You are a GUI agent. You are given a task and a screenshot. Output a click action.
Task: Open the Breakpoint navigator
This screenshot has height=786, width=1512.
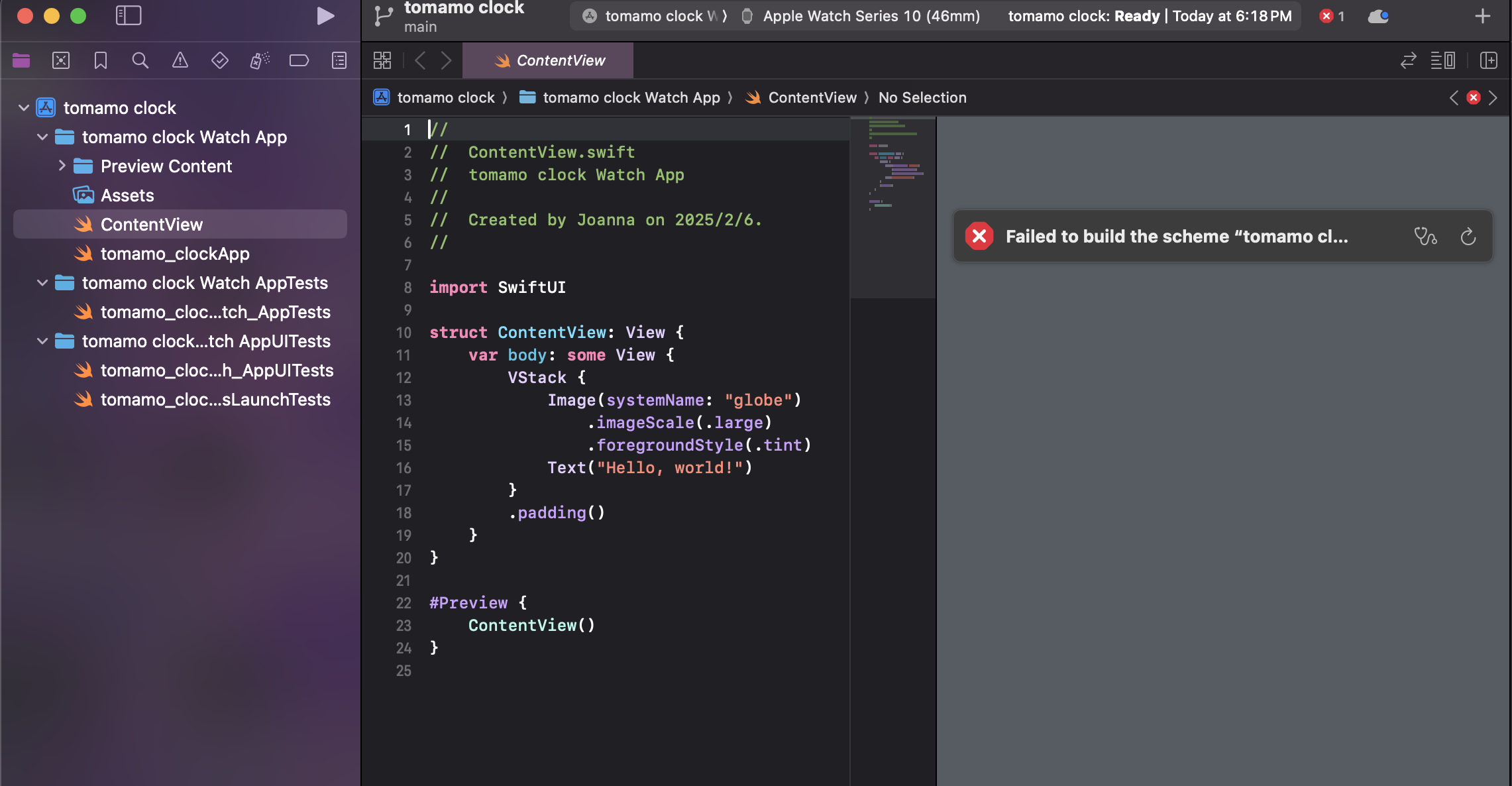[x=299, y=61]
